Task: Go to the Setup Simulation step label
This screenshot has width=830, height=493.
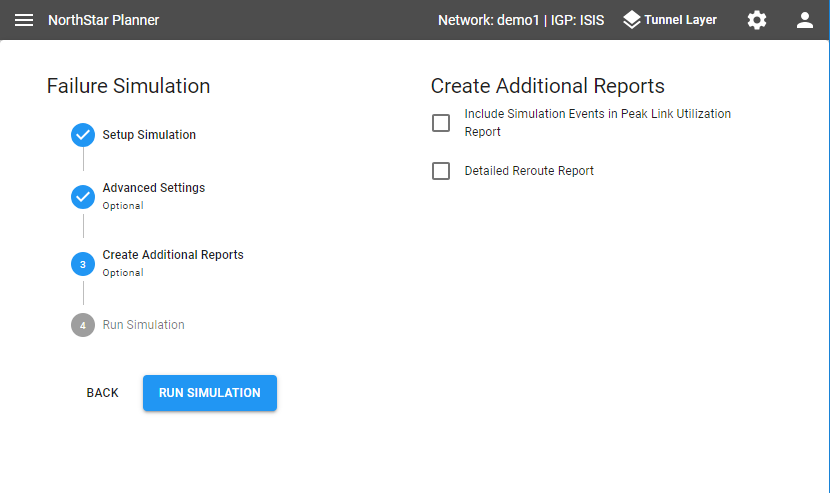Action: tap(149, 135)
